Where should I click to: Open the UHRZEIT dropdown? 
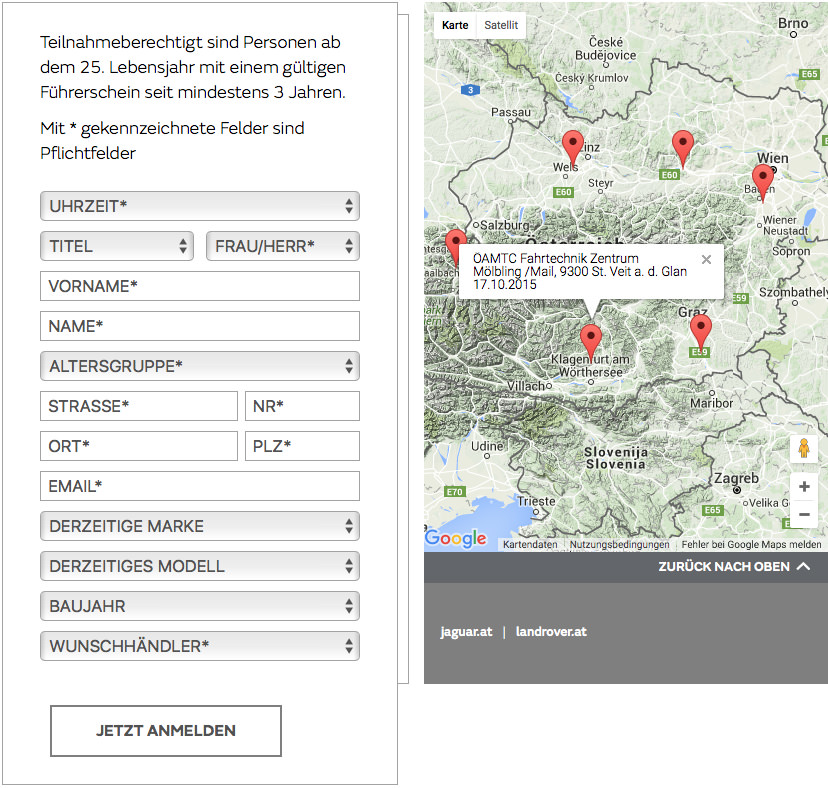pos(200,206)
